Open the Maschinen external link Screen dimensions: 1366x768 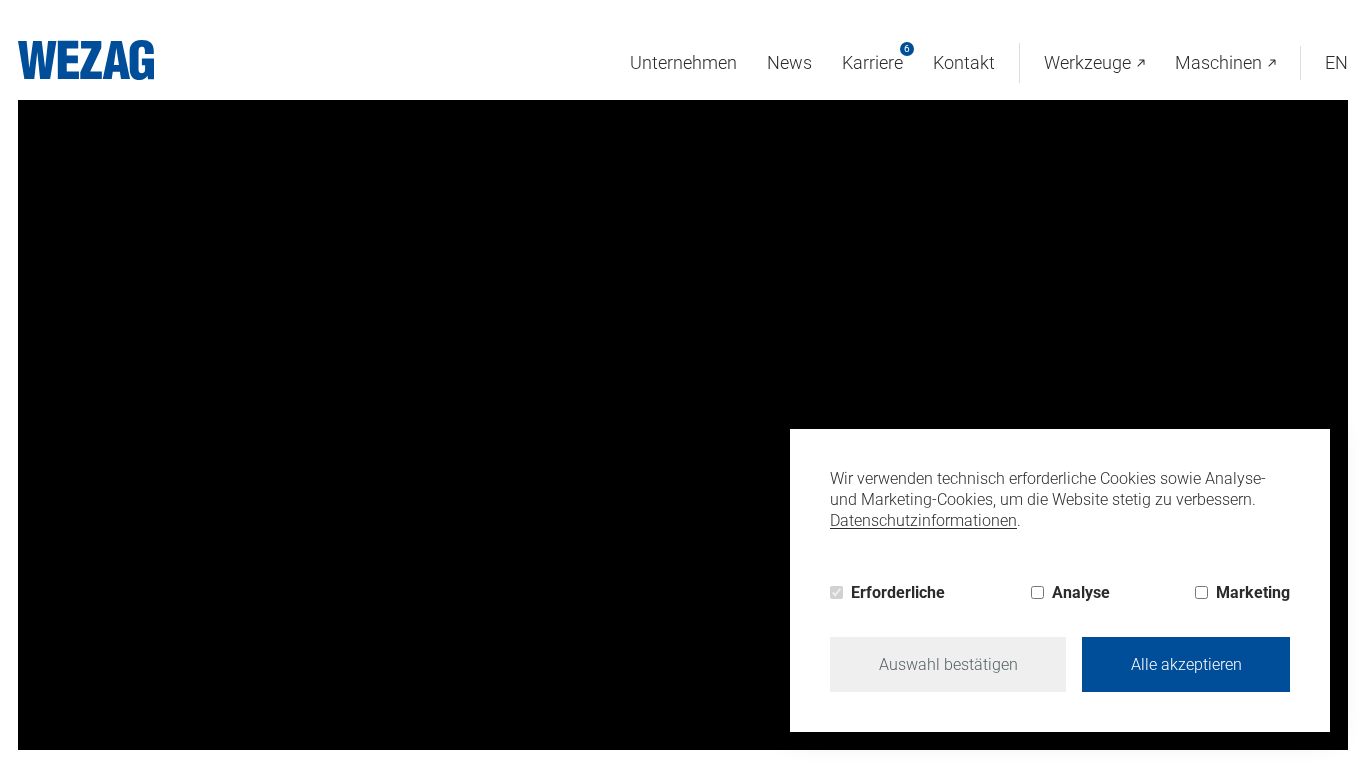1218,63
